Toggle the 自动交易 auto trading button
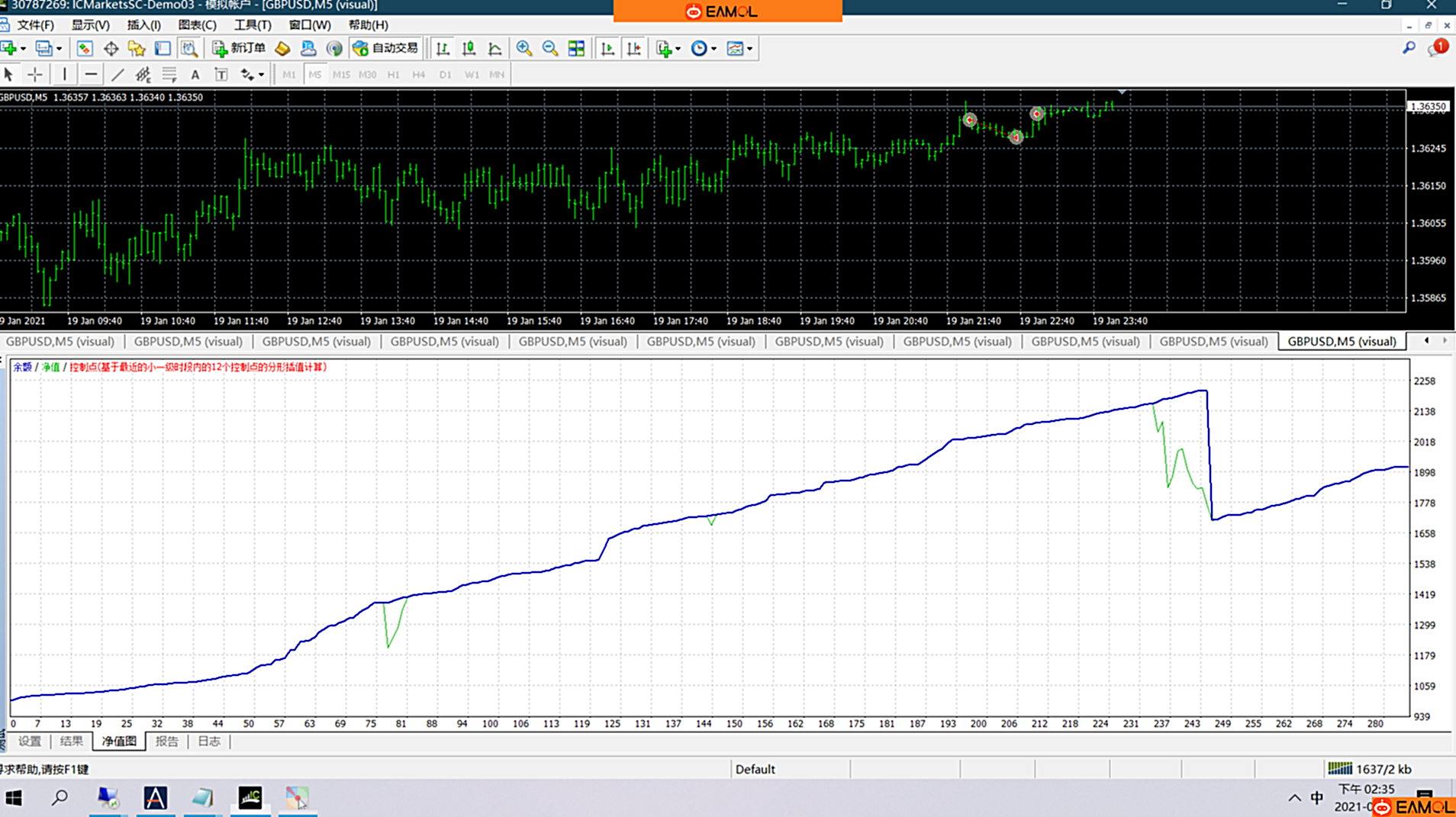The image size is (1456, 817). (385, 48)
